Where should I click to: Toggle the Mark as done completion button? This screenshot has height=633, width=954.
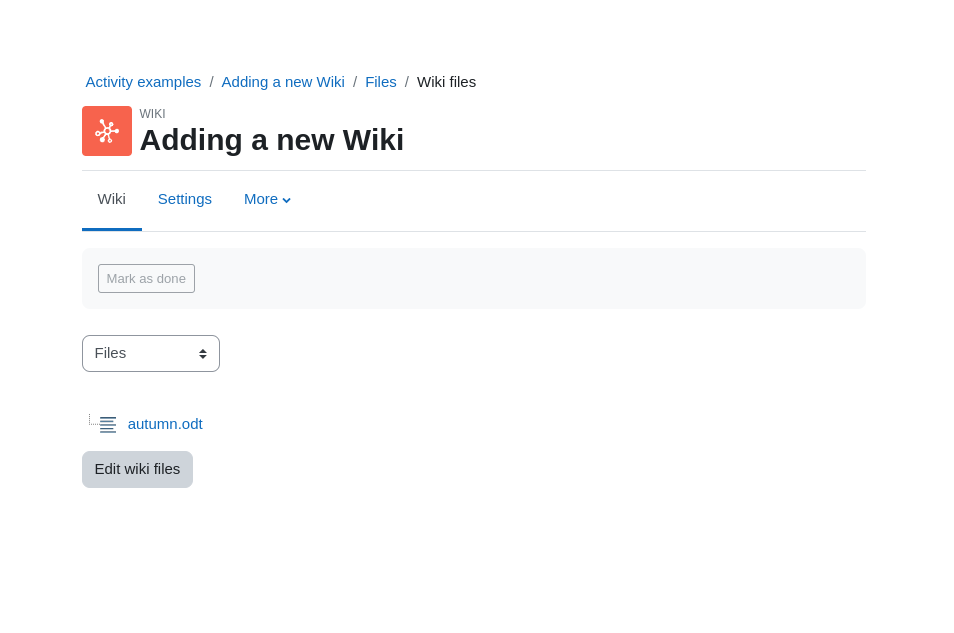(147, 279)
